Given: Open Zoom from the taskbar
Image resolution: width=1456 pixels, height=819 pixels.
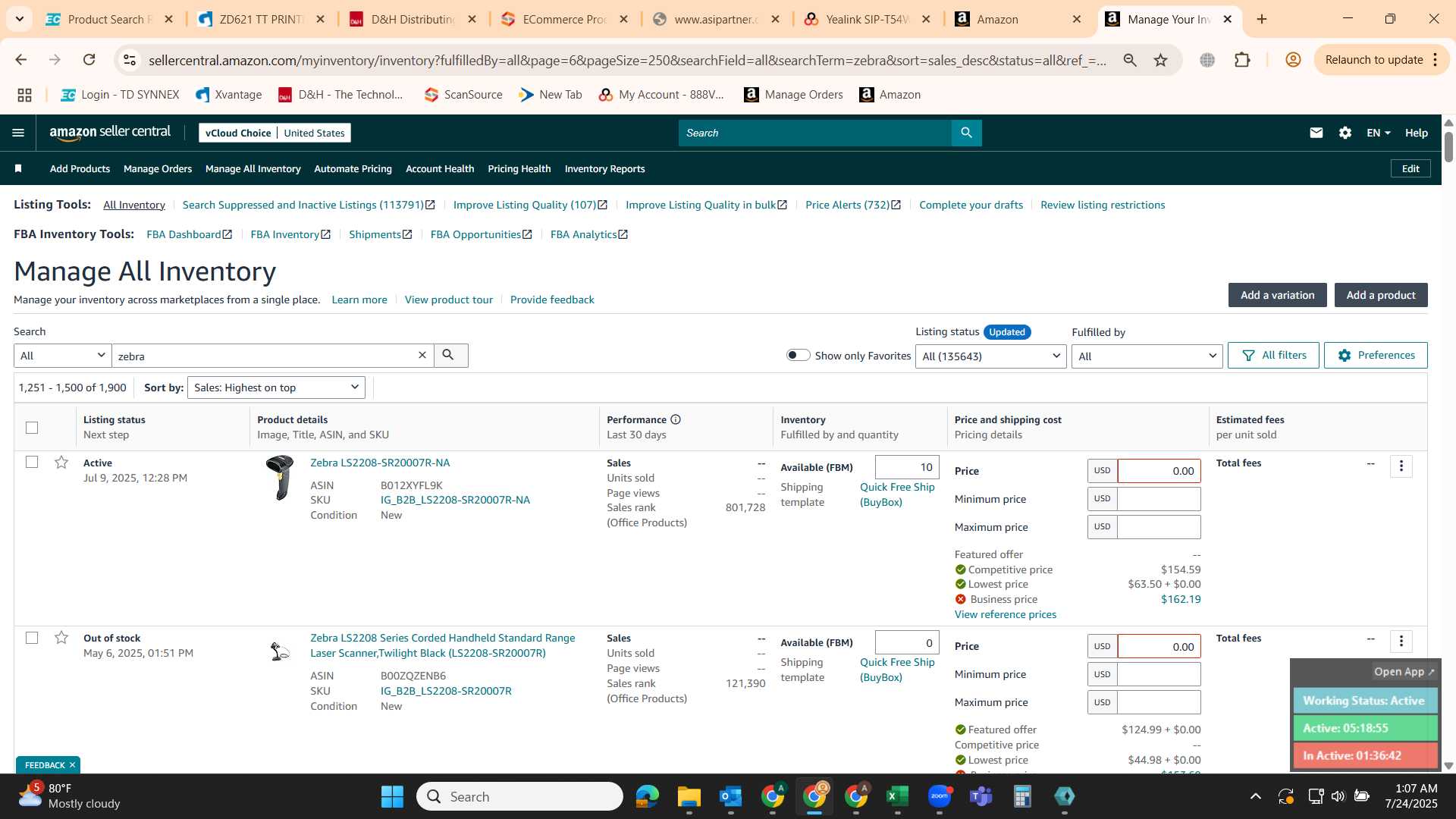Looking at the screenshot, I should (940, 796).
